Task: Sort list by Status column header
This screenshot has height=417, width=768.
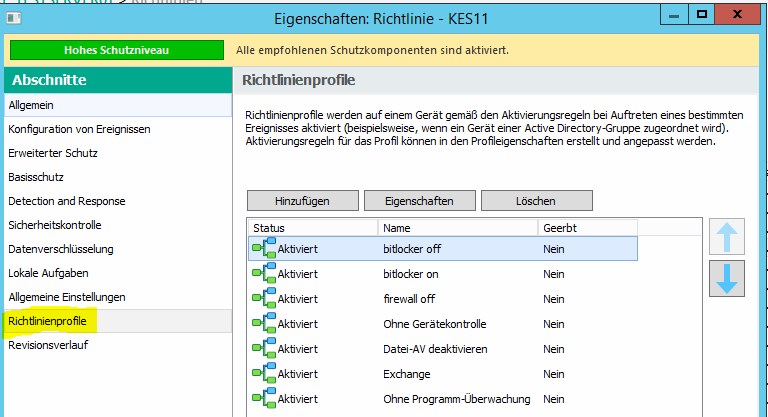Action: click(x=313, y=228)
